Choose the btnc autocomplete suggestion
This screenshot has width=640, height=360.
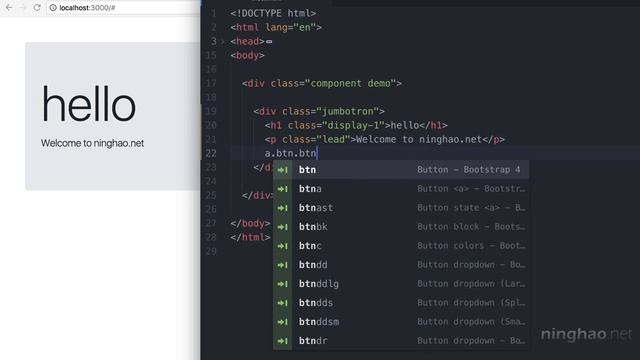(x=401, y=246)
